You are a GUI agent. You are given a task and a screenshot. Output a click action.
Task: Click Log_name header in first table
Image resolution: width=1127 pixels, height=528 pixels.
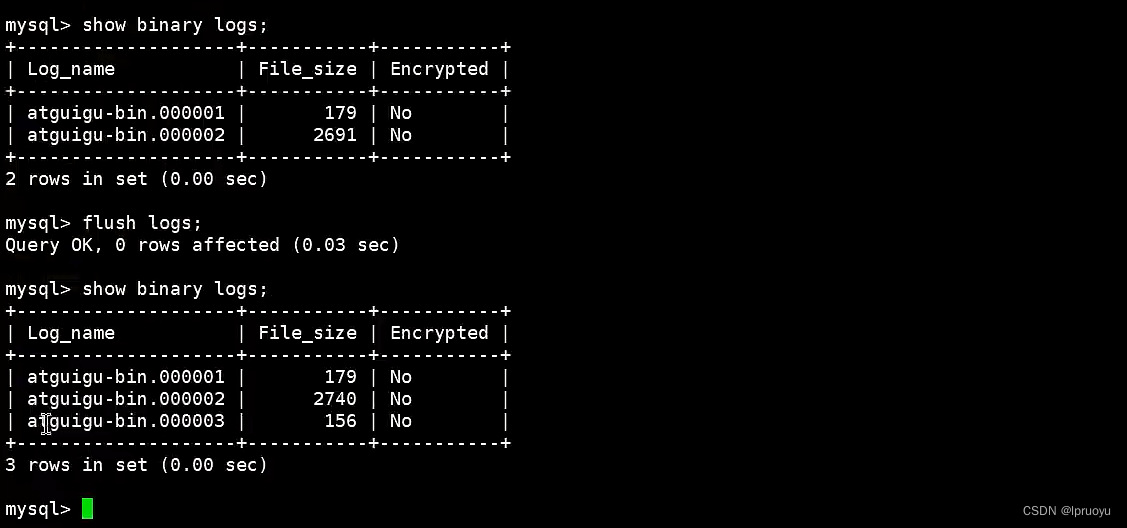click(x=71, y=70)
